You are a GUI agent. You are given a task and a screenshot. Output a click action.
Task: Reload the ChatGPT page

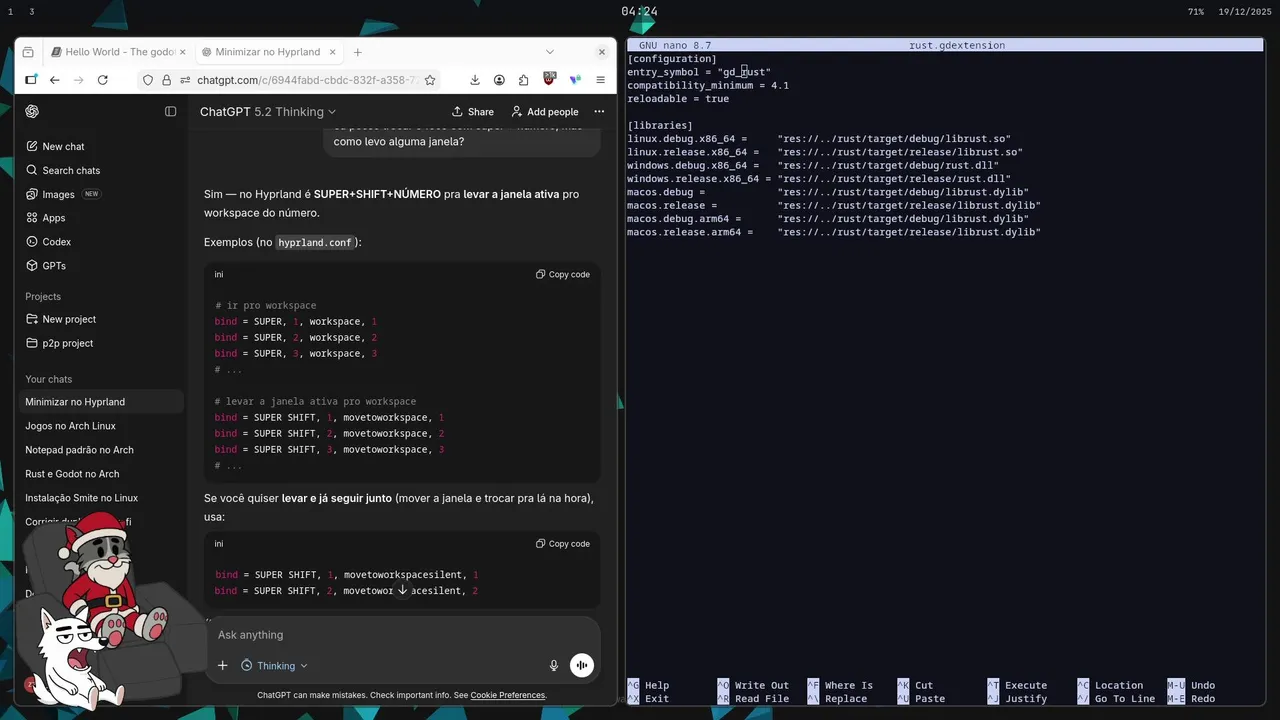tap(102, 80)
